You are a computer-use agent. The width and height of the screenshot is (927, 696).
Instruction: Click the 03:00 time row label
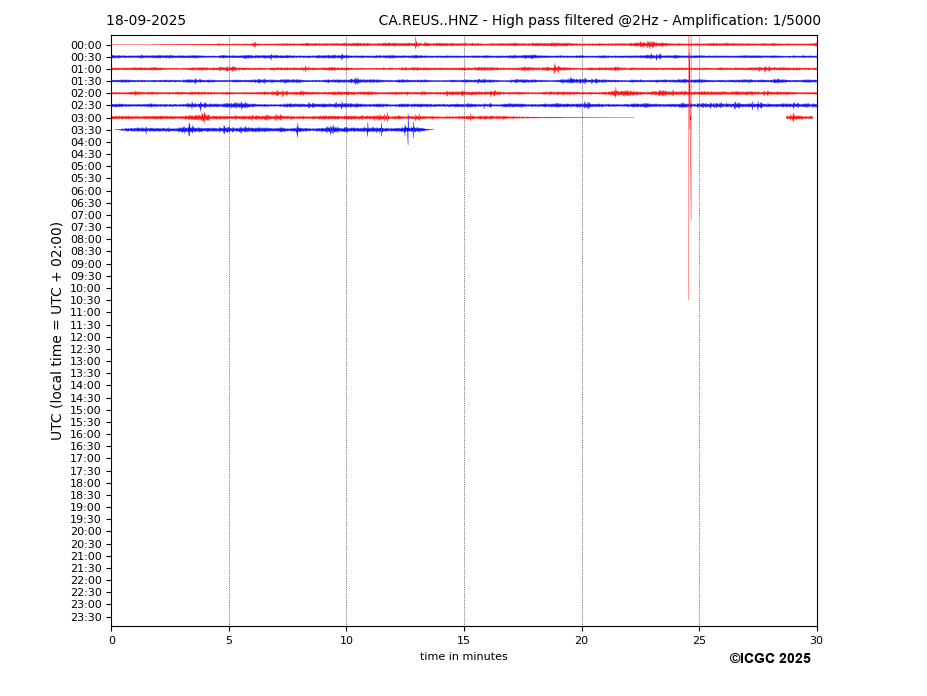(x=86, y=118)
